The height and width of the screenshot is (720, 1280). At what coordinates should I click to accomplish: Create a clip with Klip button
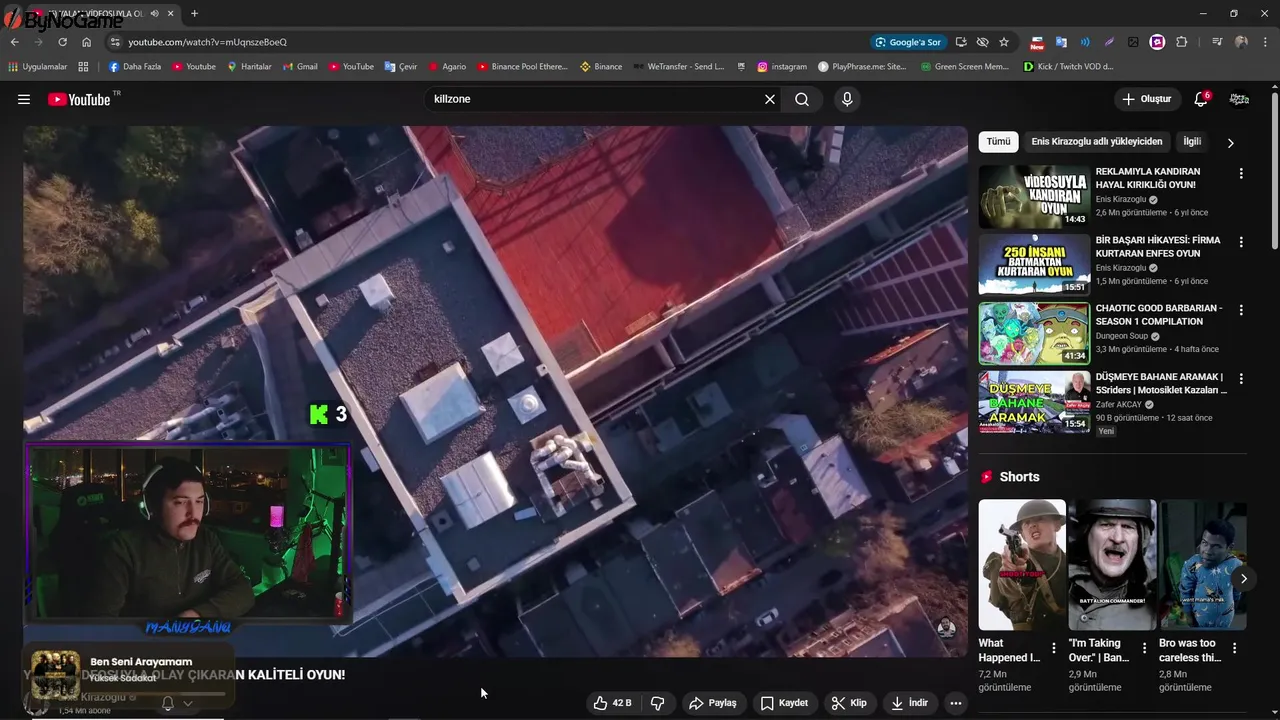tap(849, 703)
